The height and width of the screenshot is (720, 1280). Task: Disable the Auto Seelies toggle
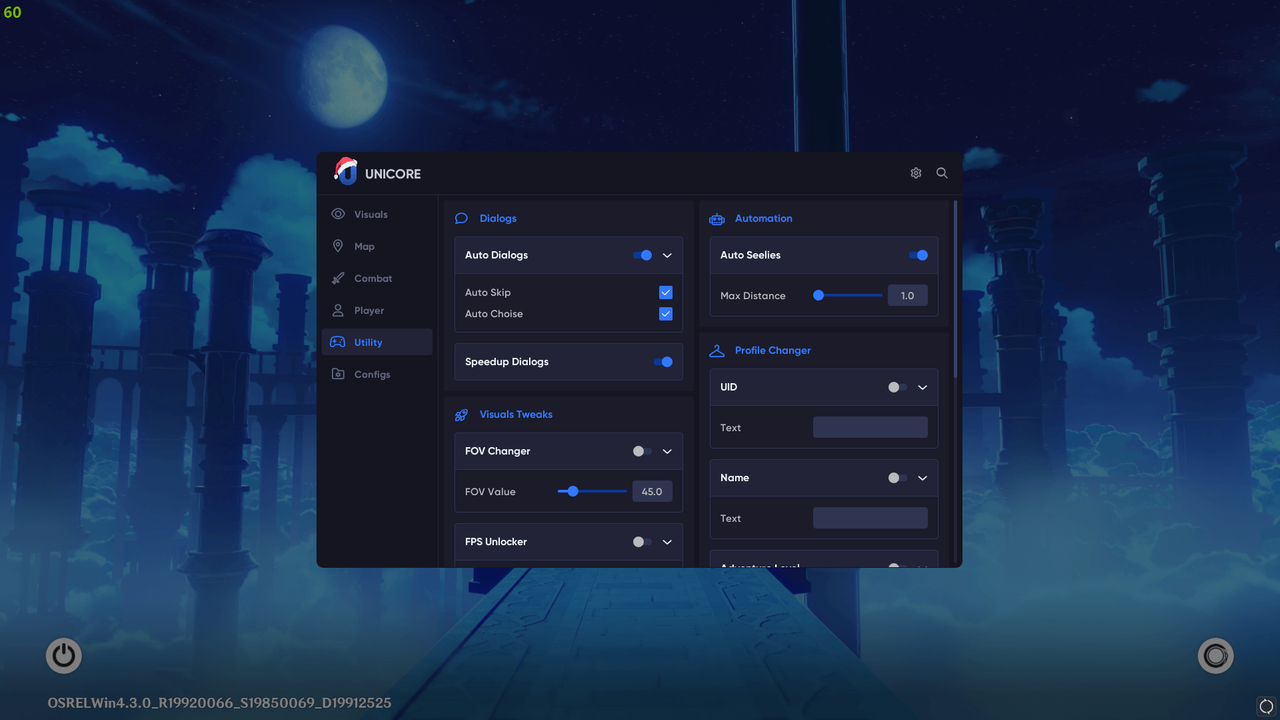918,255
